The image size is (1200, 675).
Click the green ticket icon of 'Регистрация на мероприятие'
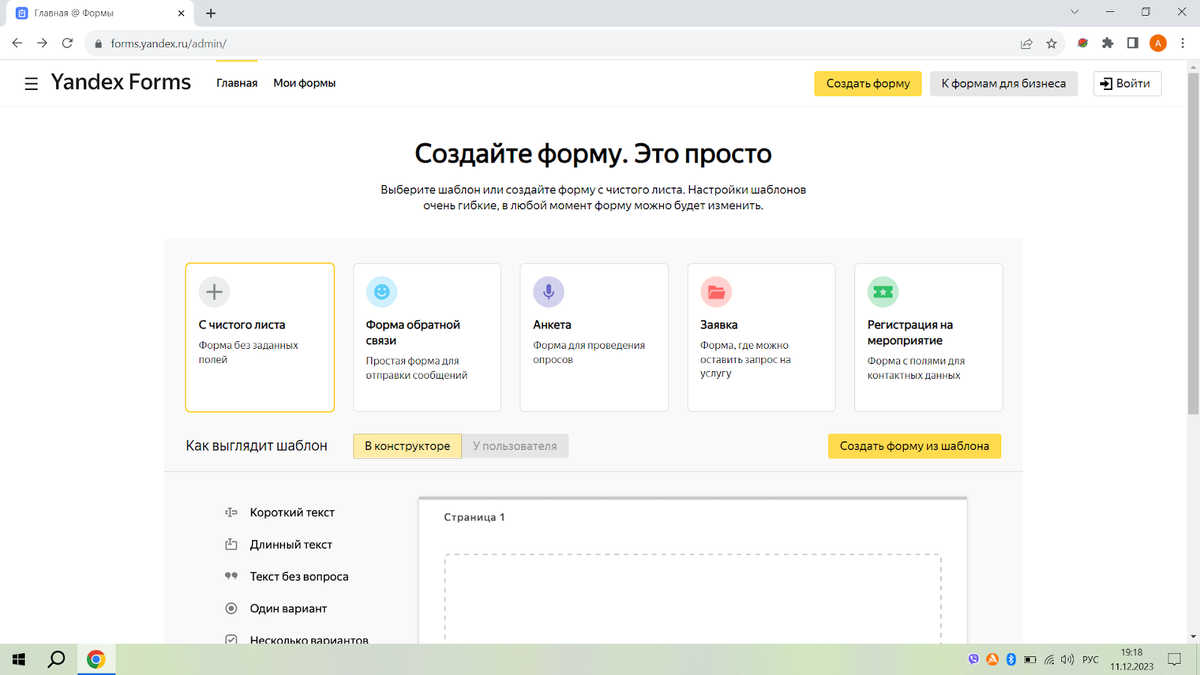tap(883, 292)
